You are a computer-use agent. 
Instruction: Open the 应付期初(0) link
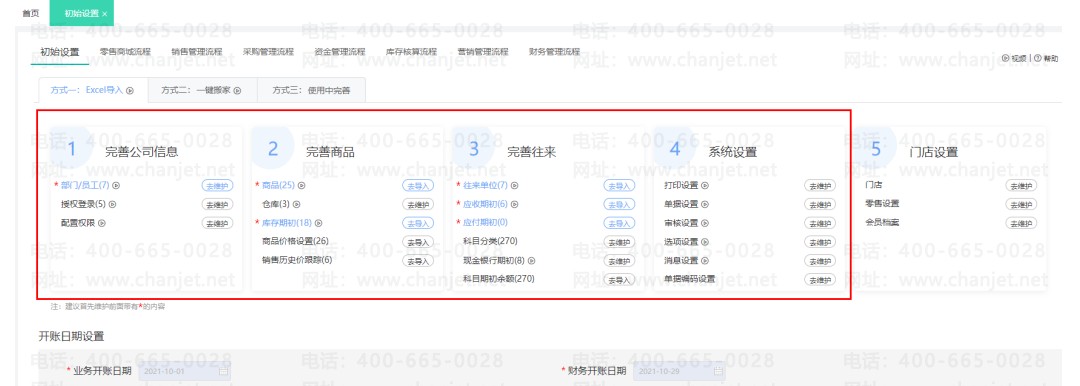coord(486,223)
